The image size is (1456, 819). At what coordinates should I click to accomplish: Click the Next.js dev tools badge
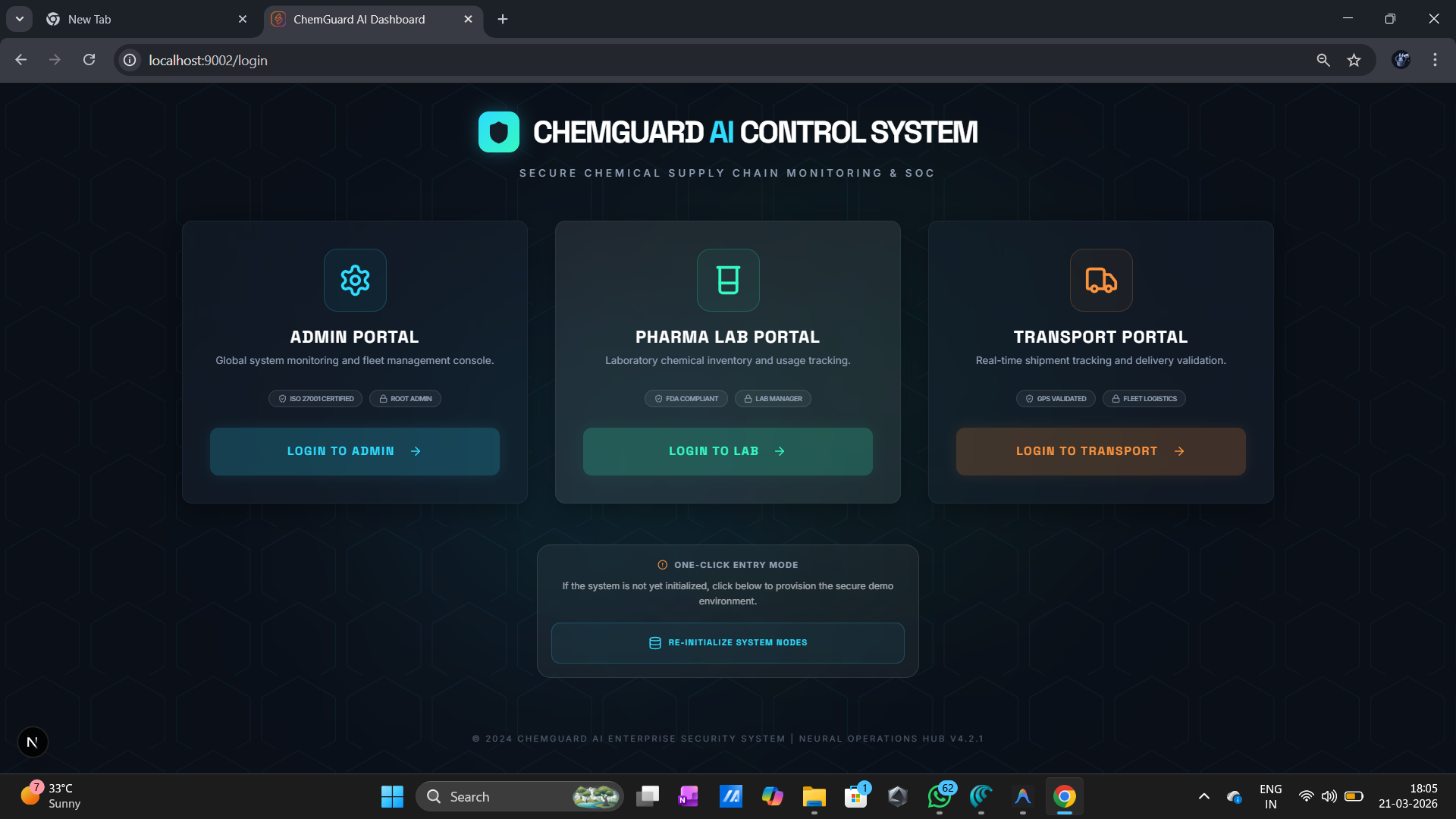(x=33, y=742)
